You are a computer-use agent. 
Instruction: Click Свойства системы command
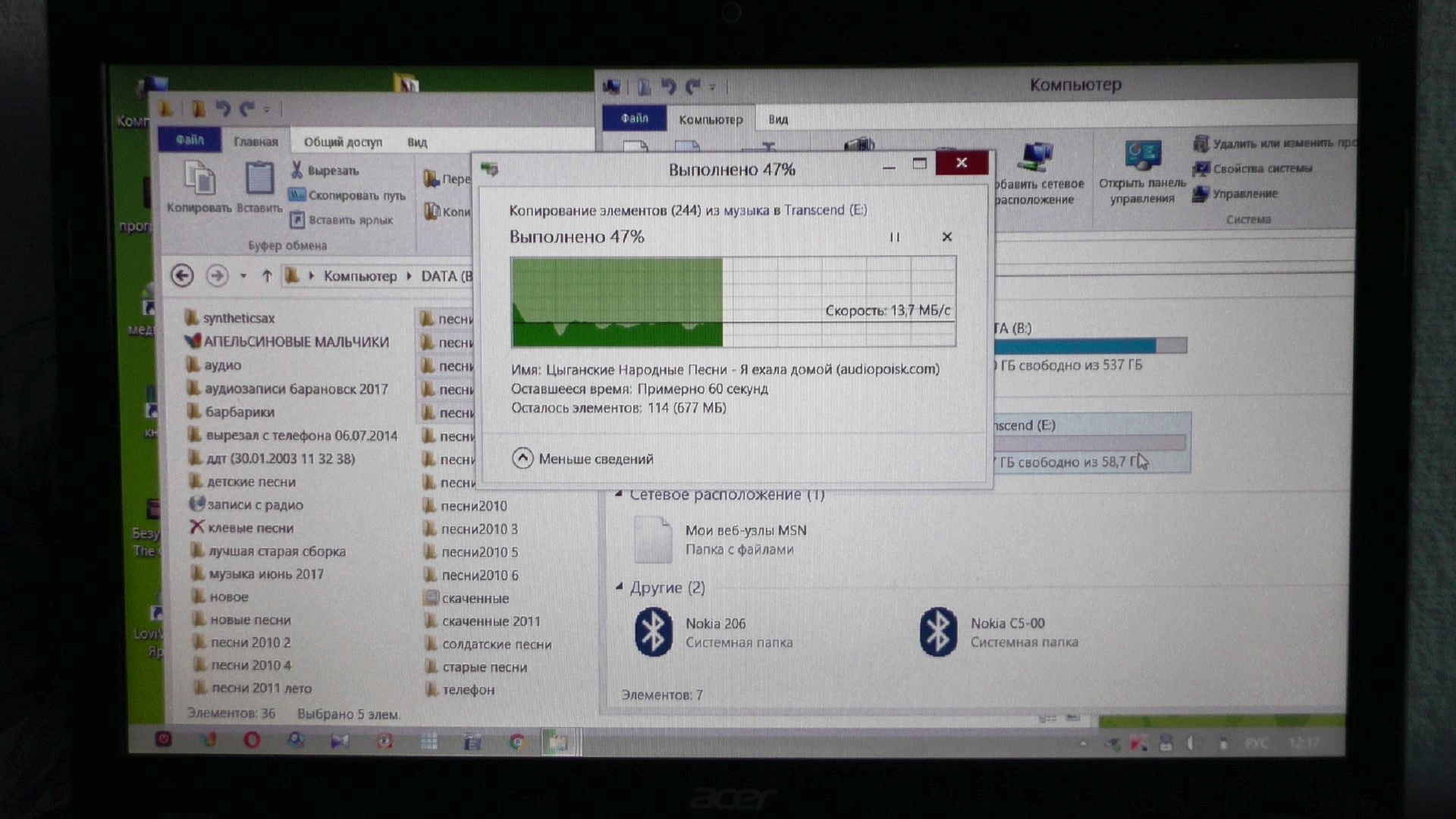1253,168
